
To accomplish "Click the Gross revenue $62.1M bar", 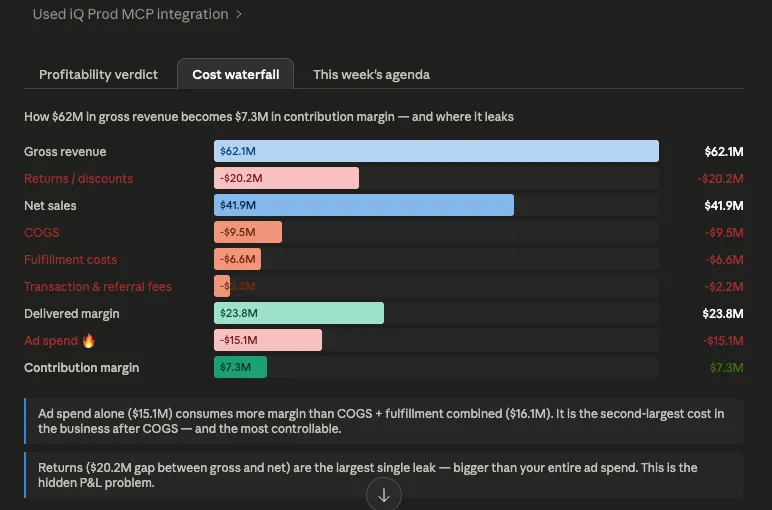I will tap(436, 151).
